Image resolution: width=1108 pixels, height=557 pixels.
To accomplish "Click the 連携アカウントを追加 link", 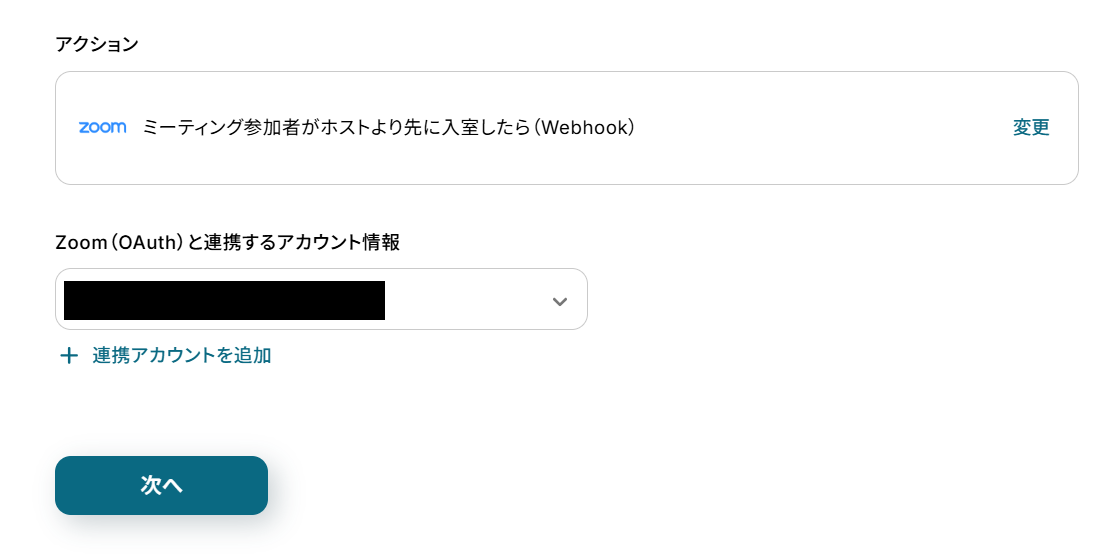I will click(x=181, y=355).
